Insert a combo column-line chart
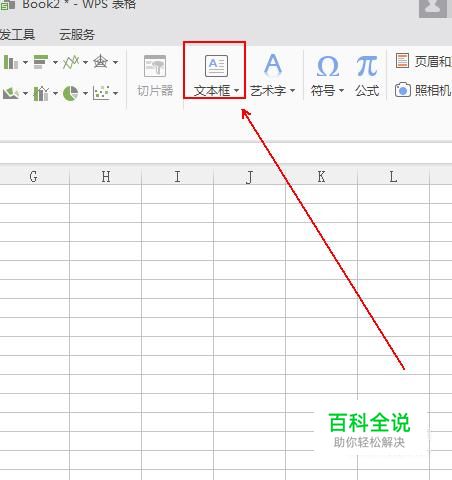Viewport: 452px width, 480px height. [41, 93]
